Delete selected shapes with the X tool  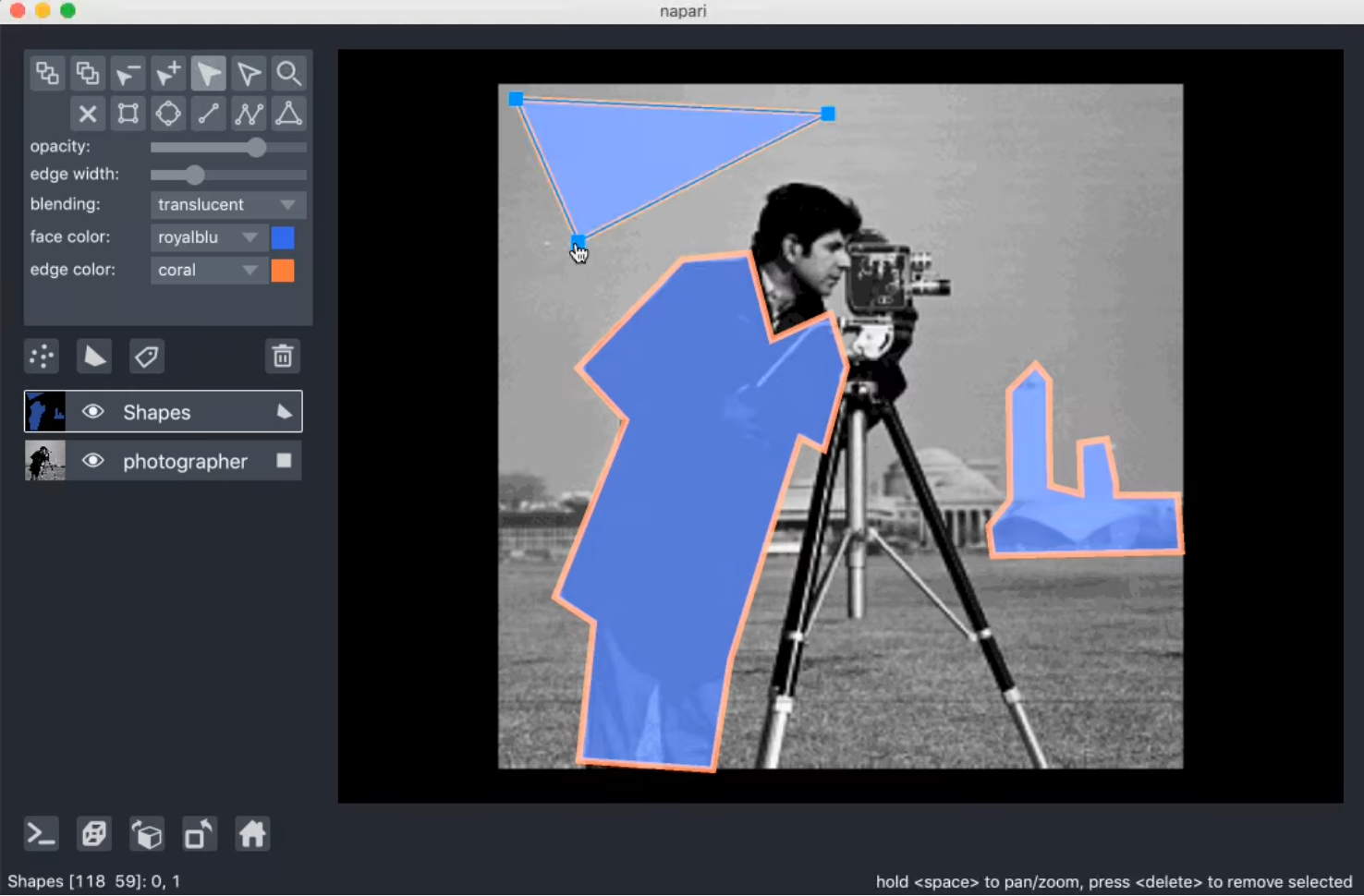[x=88, y=113]
